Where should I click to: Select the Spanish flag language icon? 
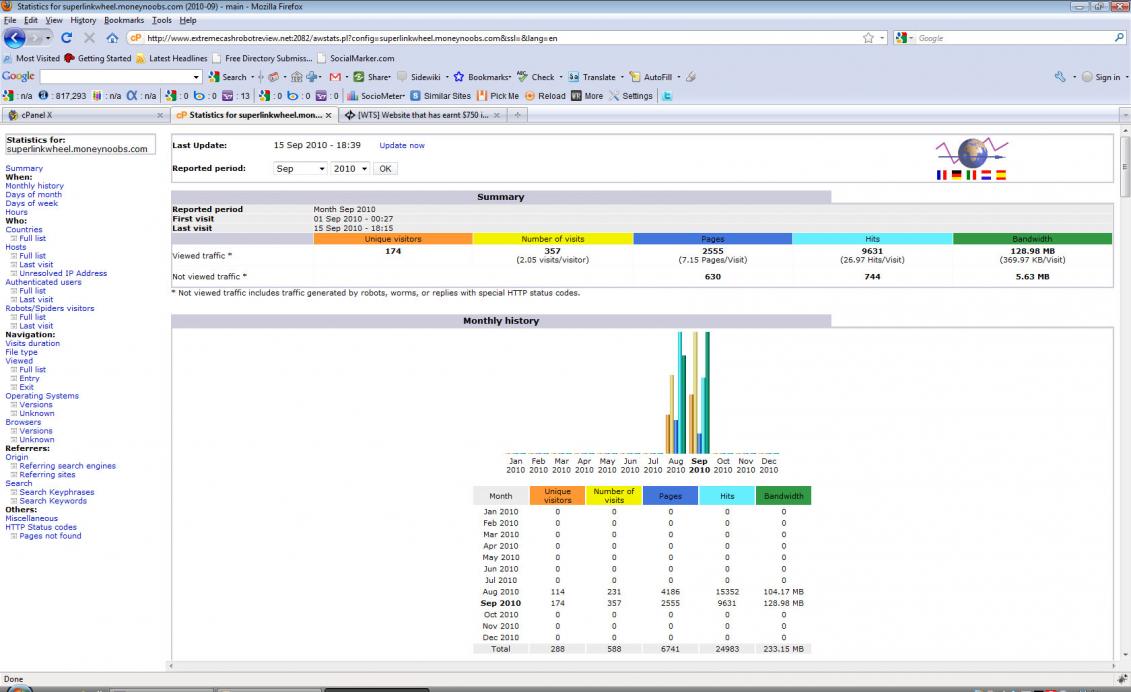[x=1000, y=175]
